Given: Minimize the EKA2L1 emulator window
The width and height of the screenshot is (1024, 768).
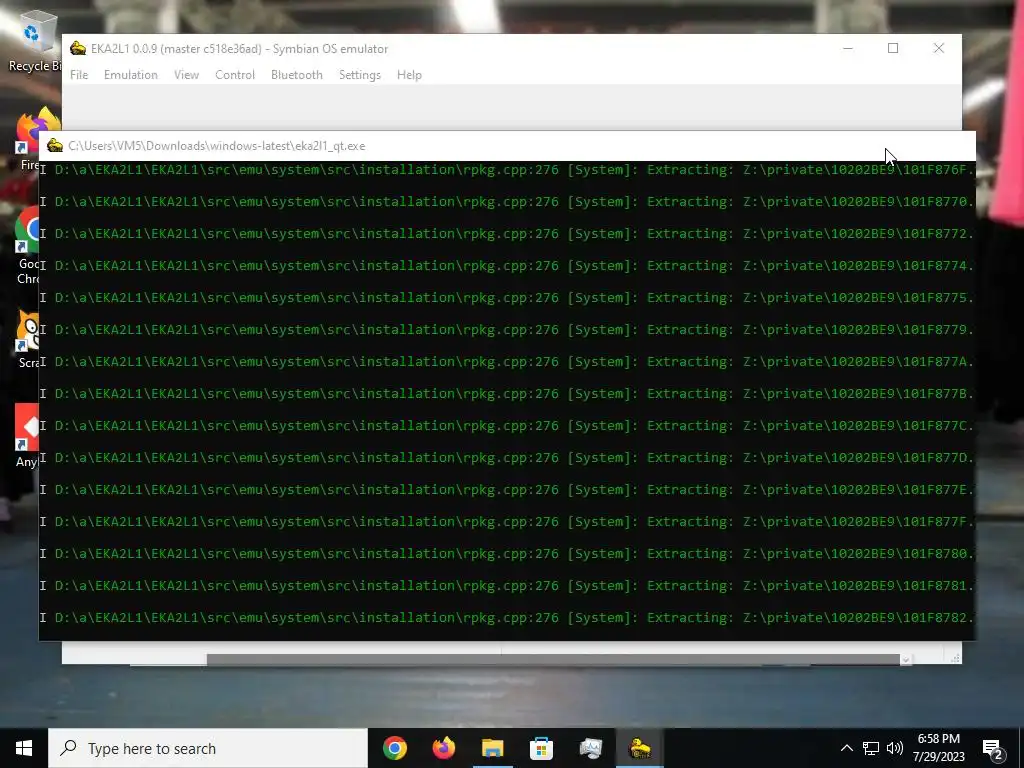Looking at the screenshot, I should click(x=848, y=48).
